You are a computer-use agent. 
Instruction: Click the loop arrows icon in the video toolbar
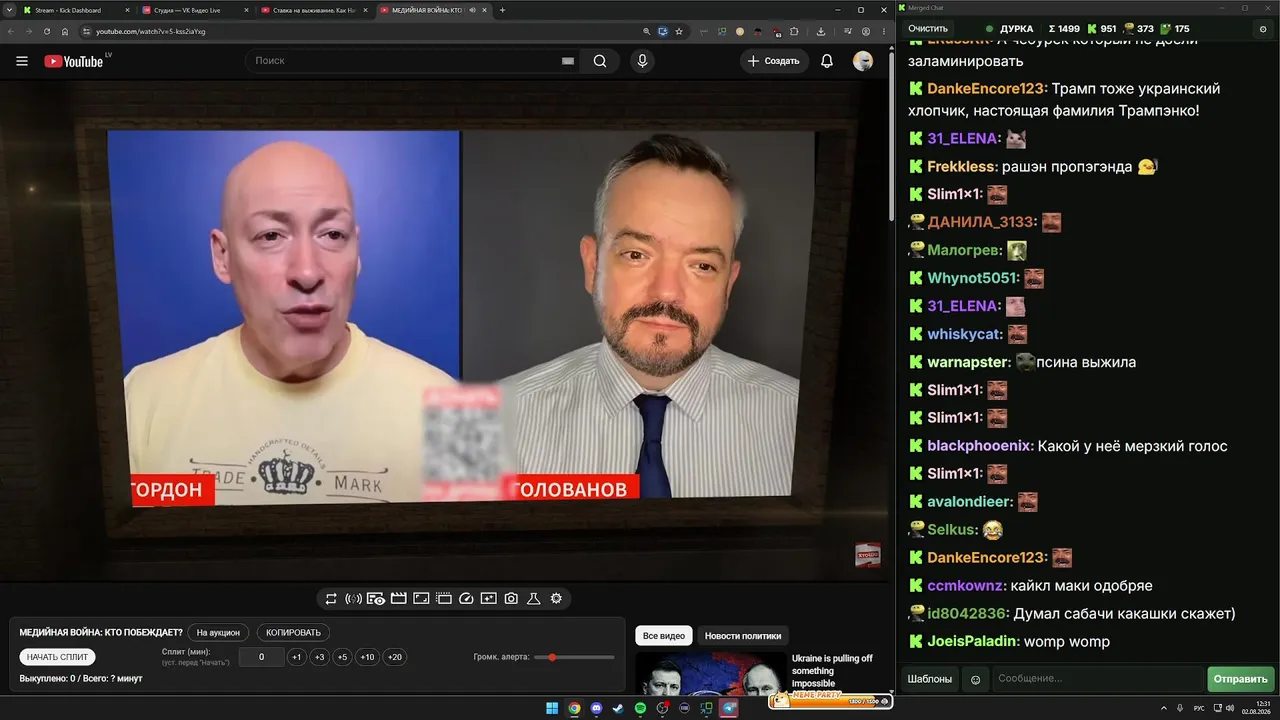point(331,598)
